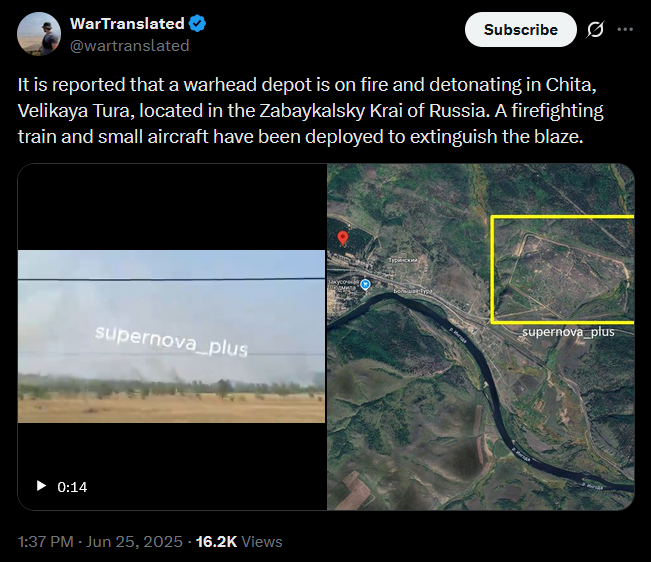The height and width of the screenshot is (562, 651).
Task: Click the supernova_plus label under yellow box
Action: click(x=568, y=332)
